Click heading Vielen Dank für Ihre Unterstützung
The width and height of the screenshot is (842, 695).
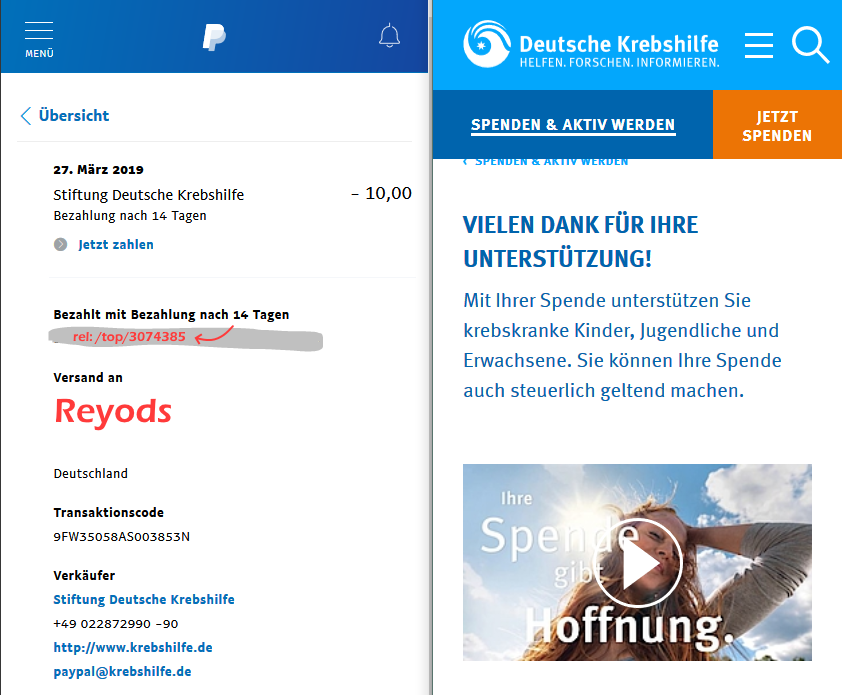coord(581,242)
